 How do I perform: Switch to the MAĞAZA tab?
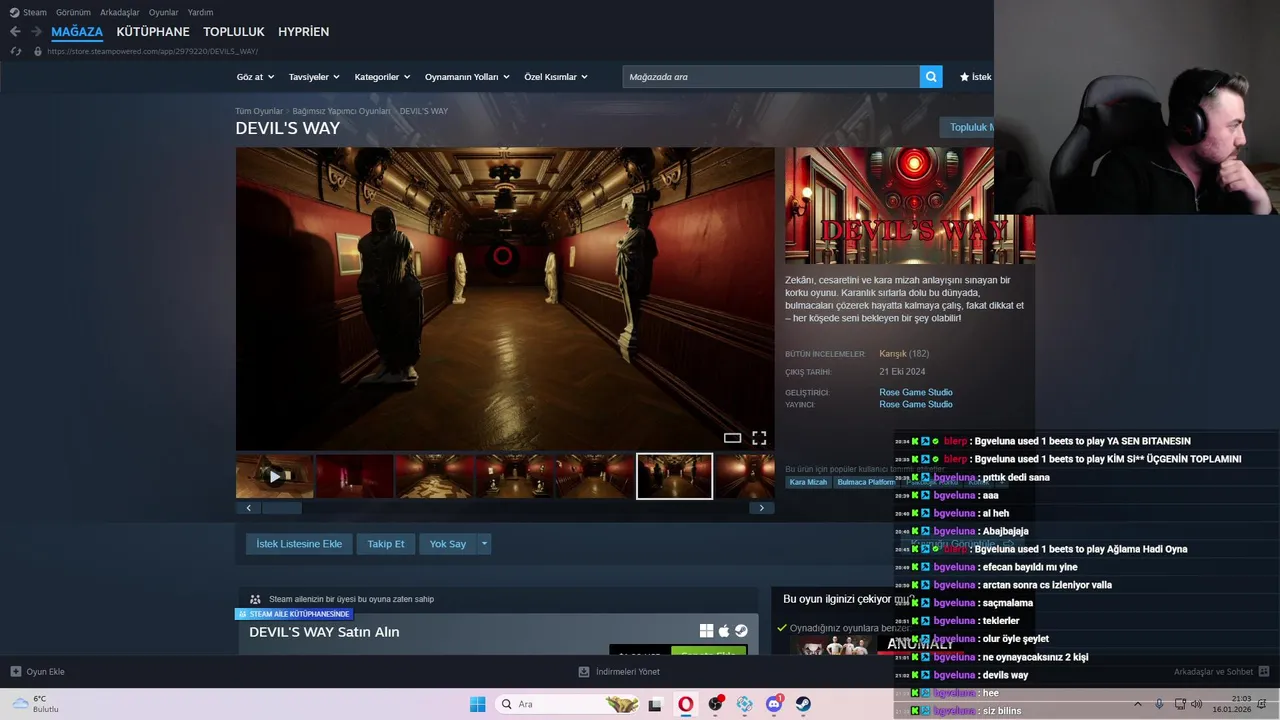(x=77, y=32)
